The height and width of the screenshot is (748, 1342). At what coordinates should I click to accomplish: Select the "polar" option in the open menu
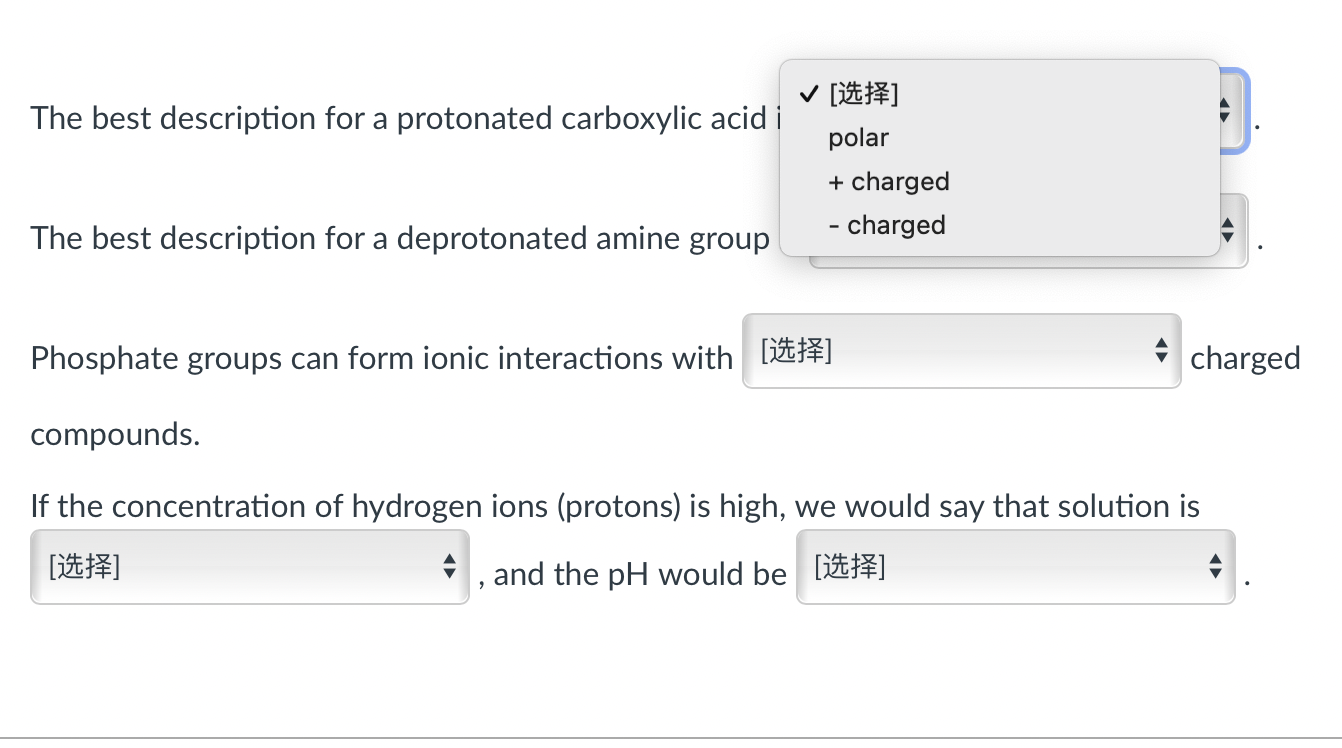click(x=859, y=138)
